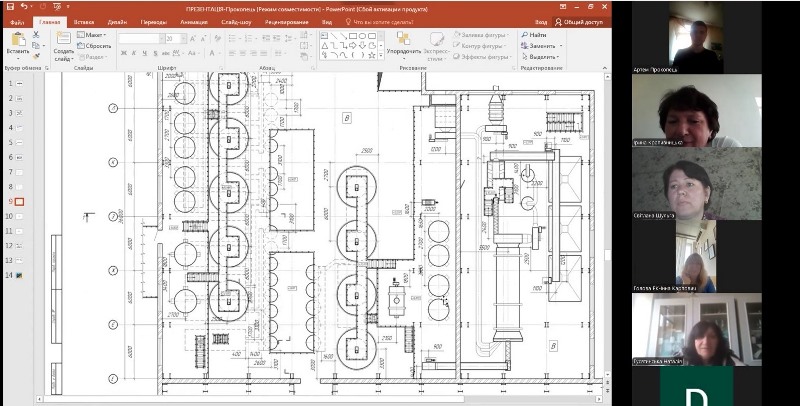Clear all formatting icon

pos(218,39)
